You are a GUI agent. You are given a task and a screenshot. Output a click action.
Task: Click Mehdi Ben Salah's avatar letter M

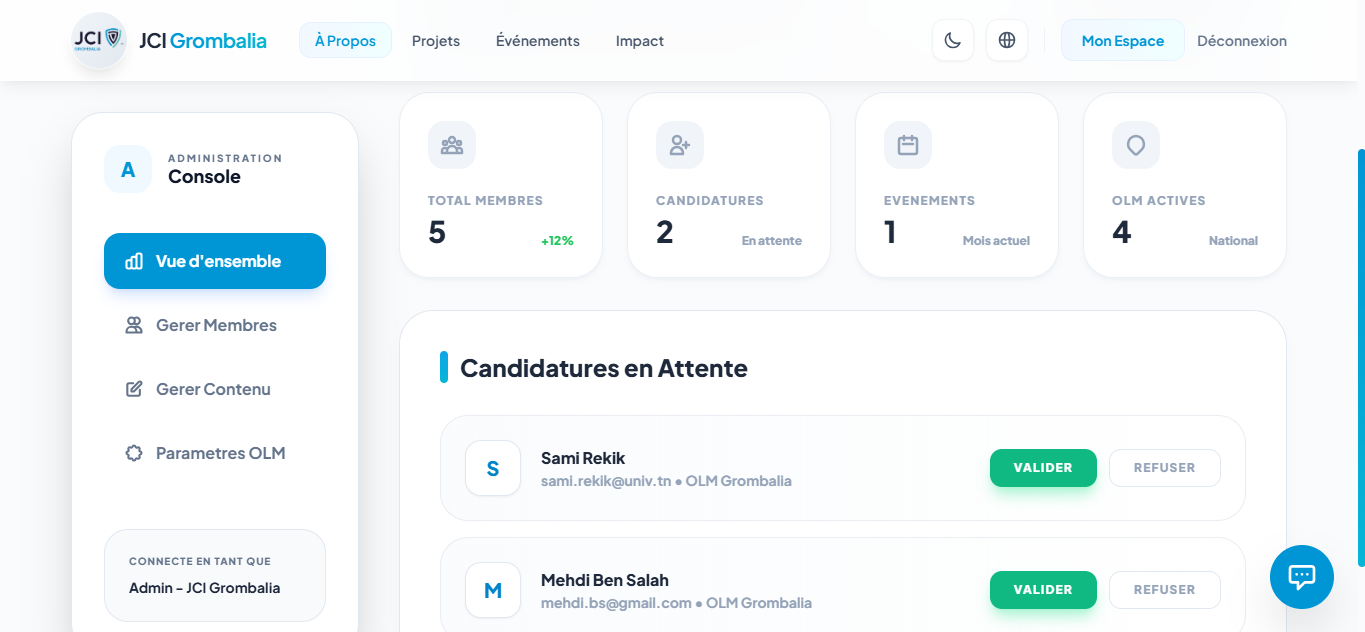493,590
